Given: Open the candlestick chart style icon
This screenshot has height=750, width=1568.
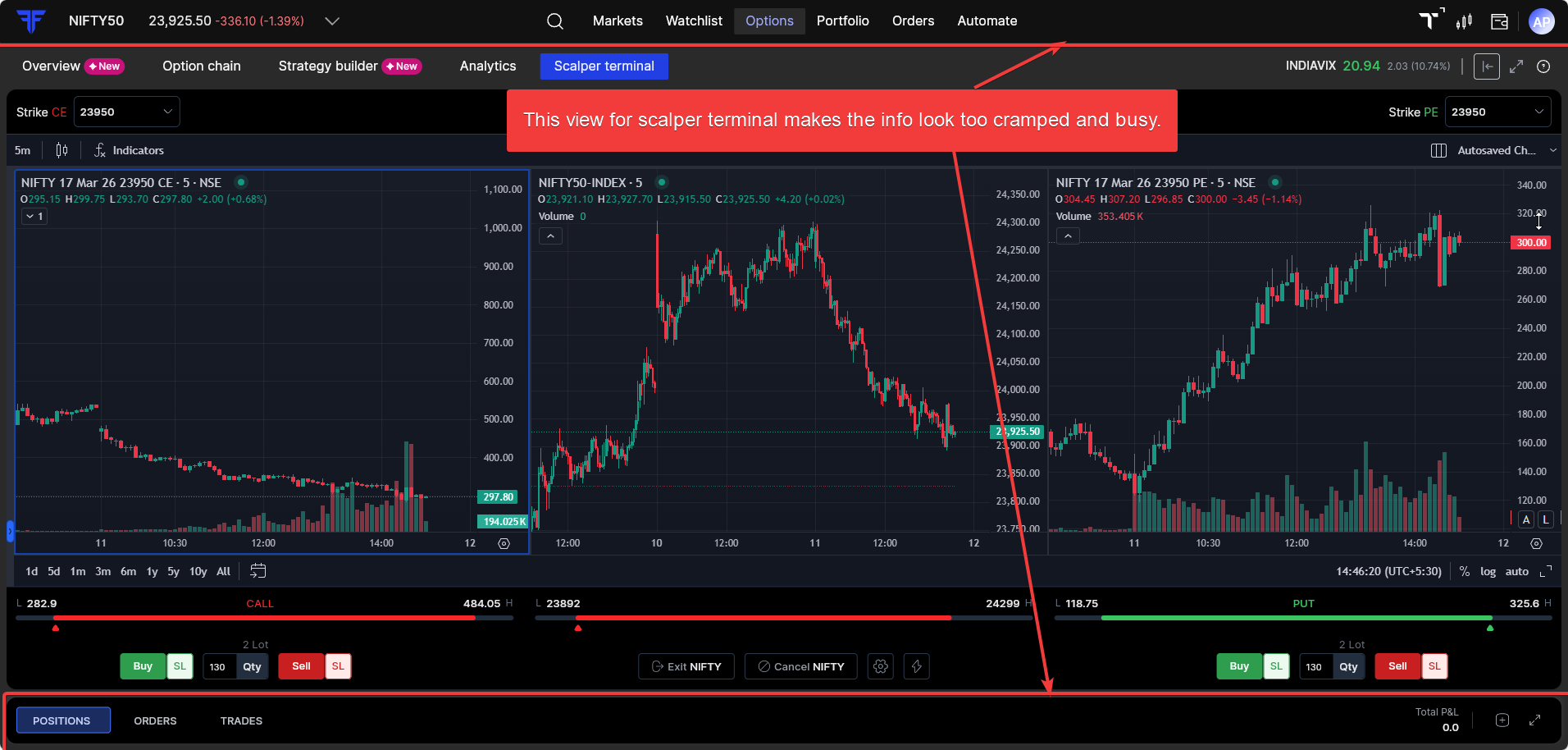Looking at the screenshot, I should 62,150.
